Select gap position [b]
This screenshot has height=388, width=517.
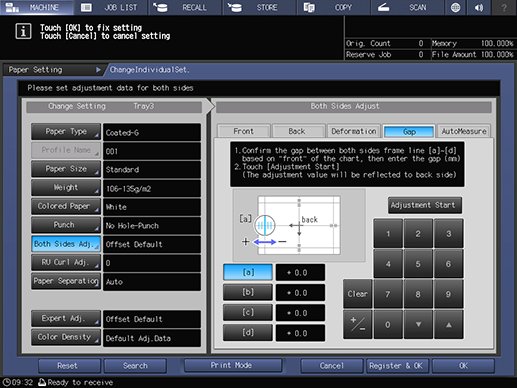(x=248, y=292)
